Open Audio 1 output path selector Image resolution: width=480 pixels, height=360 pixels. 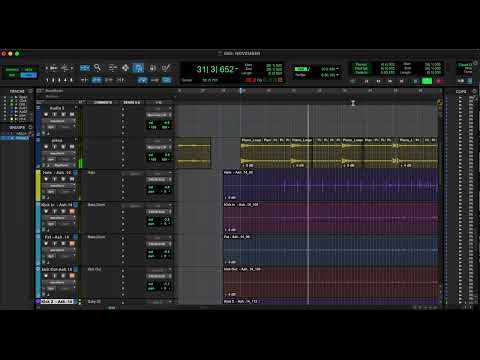click(x=159, y=115)
